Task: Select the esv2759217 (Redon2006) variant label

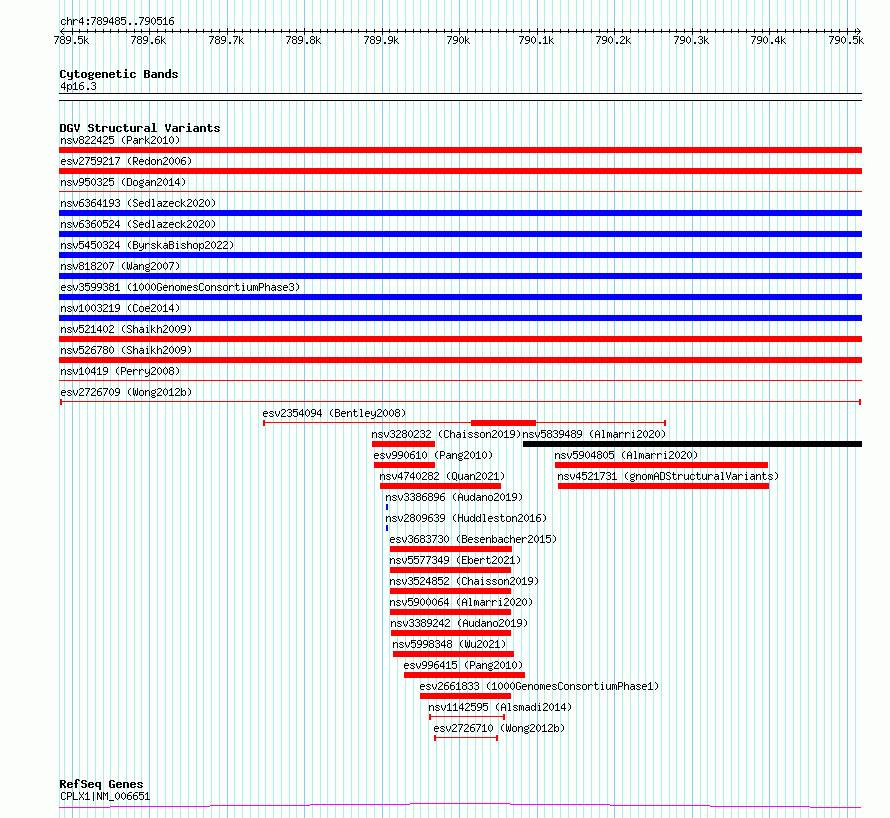Action: pos(126,161)
